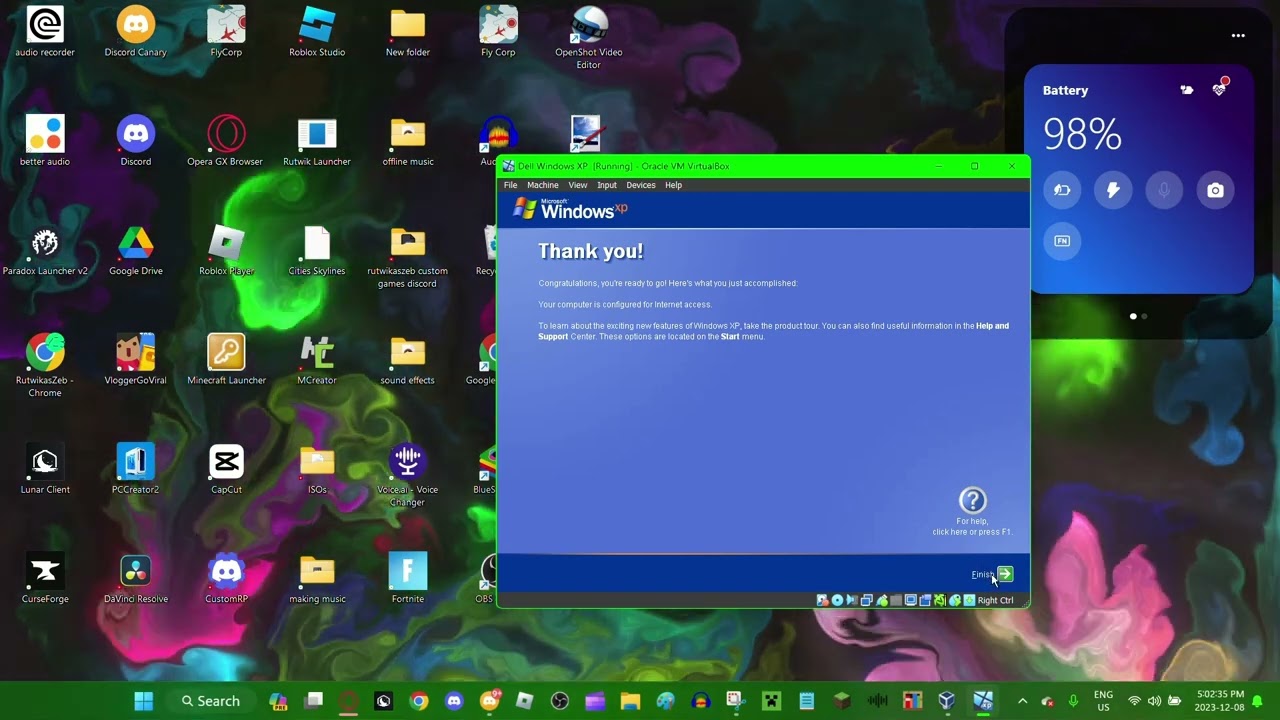The image size is (1280, 720).
Task: Select the Google Drive desktop icon
Action: point(136,250)
